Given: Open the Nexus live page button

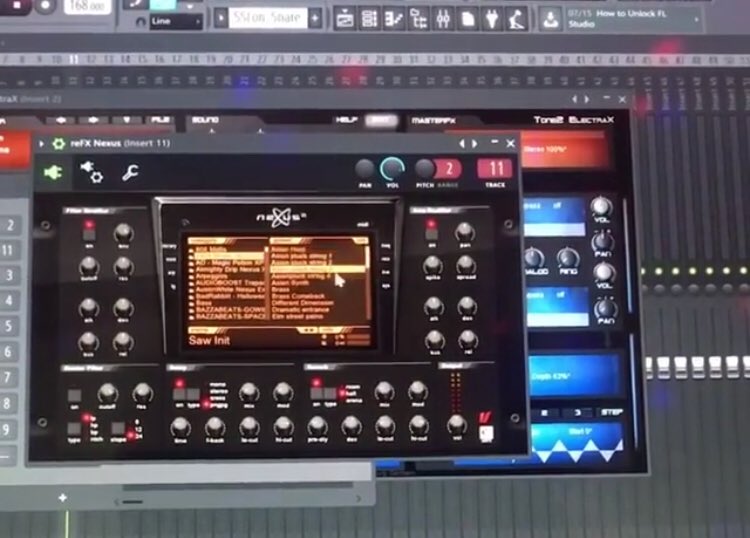Looking at the screenshot, I should pos(386,272).
